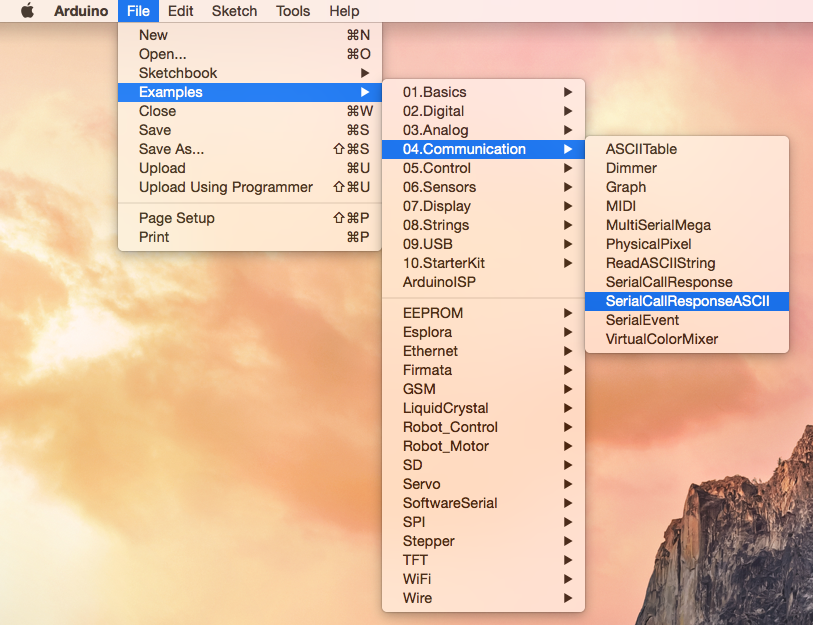Screen dimensions: 813x625
Task: Expand the SD library examples
Action: pyautogui.click(x=483, y=465)
